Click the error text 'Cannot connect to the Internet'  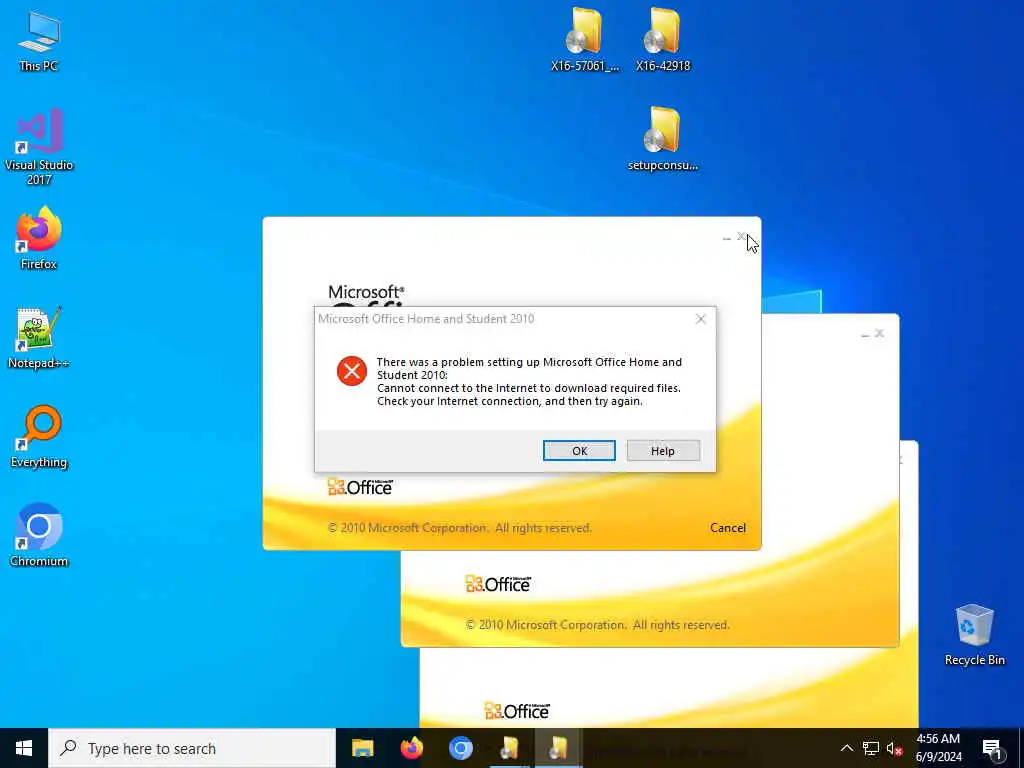tap(528, 388)
